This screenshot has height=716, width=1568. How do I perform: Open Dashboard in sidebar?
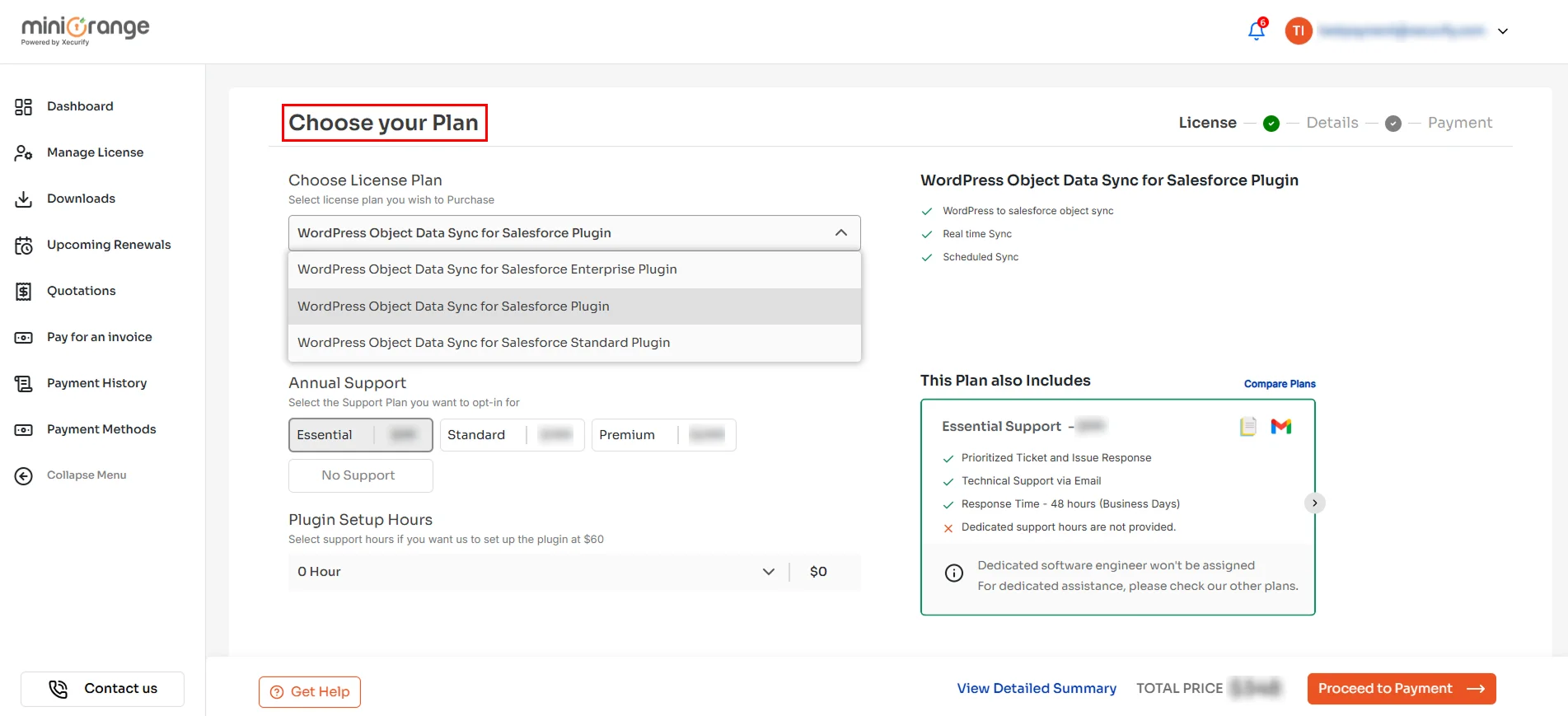pos(80,106)
